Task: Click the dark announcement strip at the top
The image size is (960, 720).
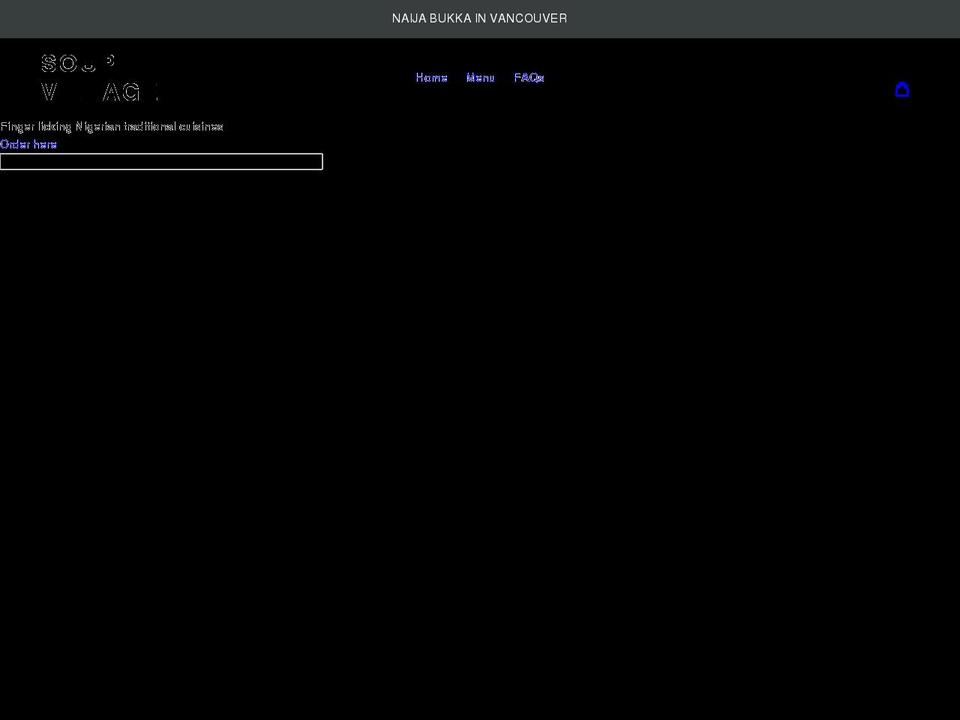Action: [x=480, y=18]
